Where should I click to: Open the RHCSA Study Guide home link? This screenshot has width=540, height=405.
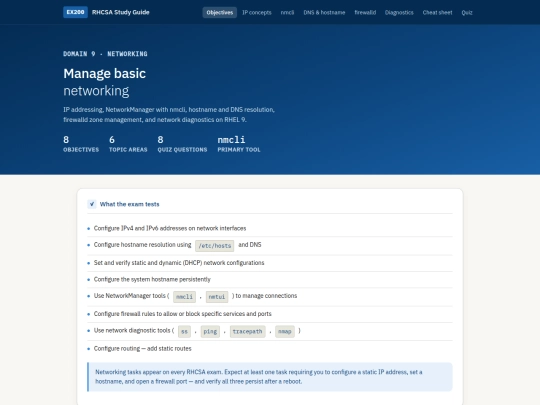[121, 12]
